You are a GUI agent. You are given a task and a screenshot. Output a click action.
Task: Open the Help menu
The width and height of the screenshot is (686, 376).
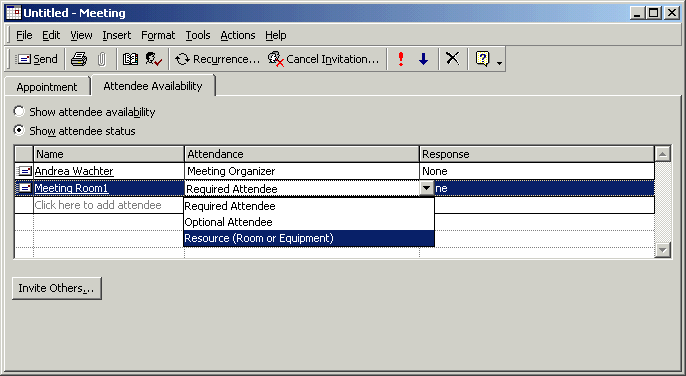pyautogui.click(x=276, y=35)
